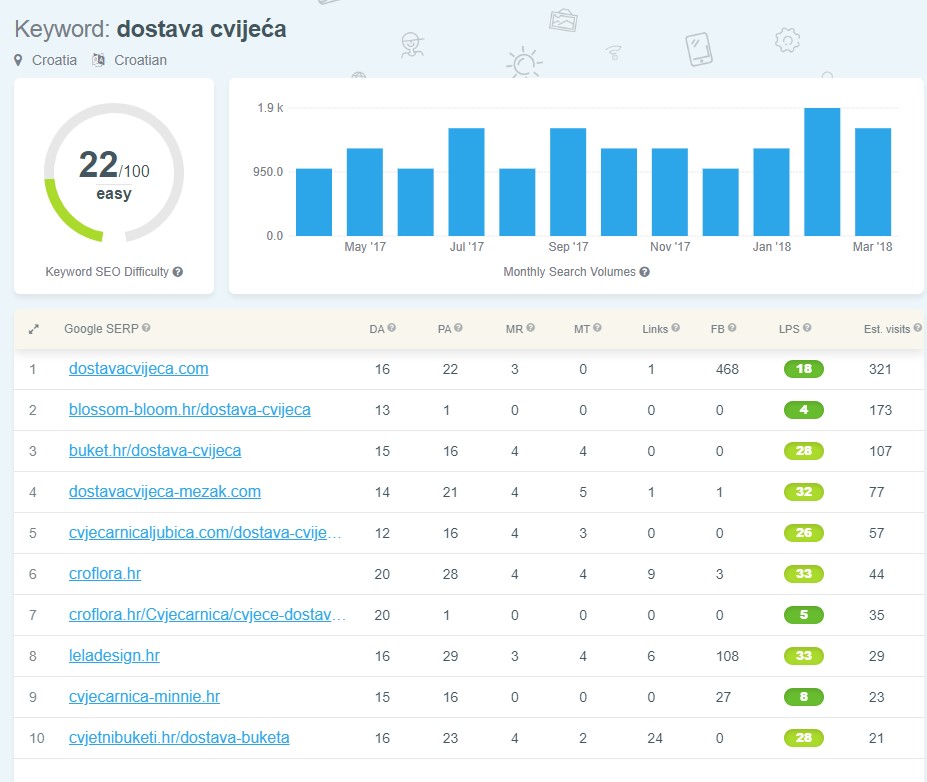The height and width of the screenshot is (782, 927).
Task: Sort by LPS column header
Action: click(789, 329)
